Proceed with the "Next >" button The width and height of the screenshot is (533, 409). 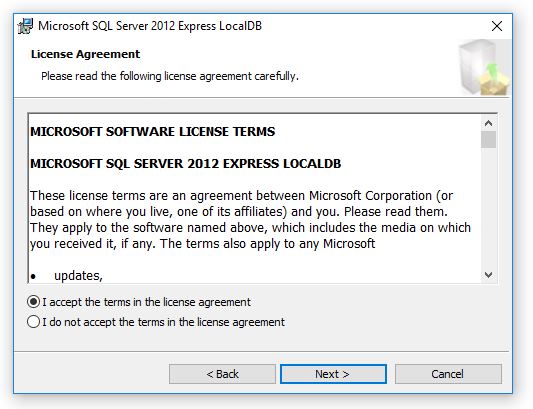click(333, 374)
